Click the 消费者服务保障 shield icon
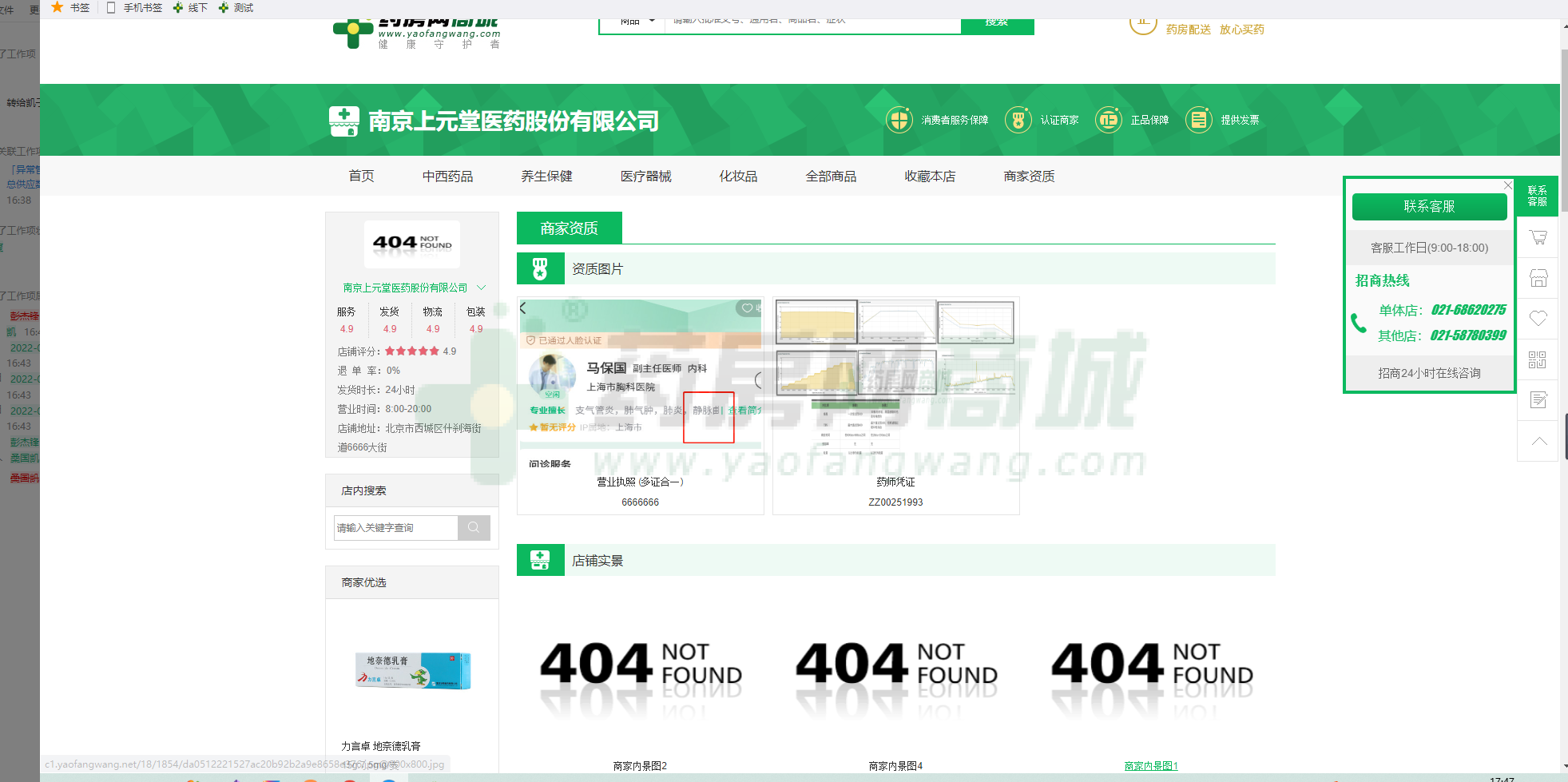The height and width of the screenshot is (782, 1568). point(898,119)
